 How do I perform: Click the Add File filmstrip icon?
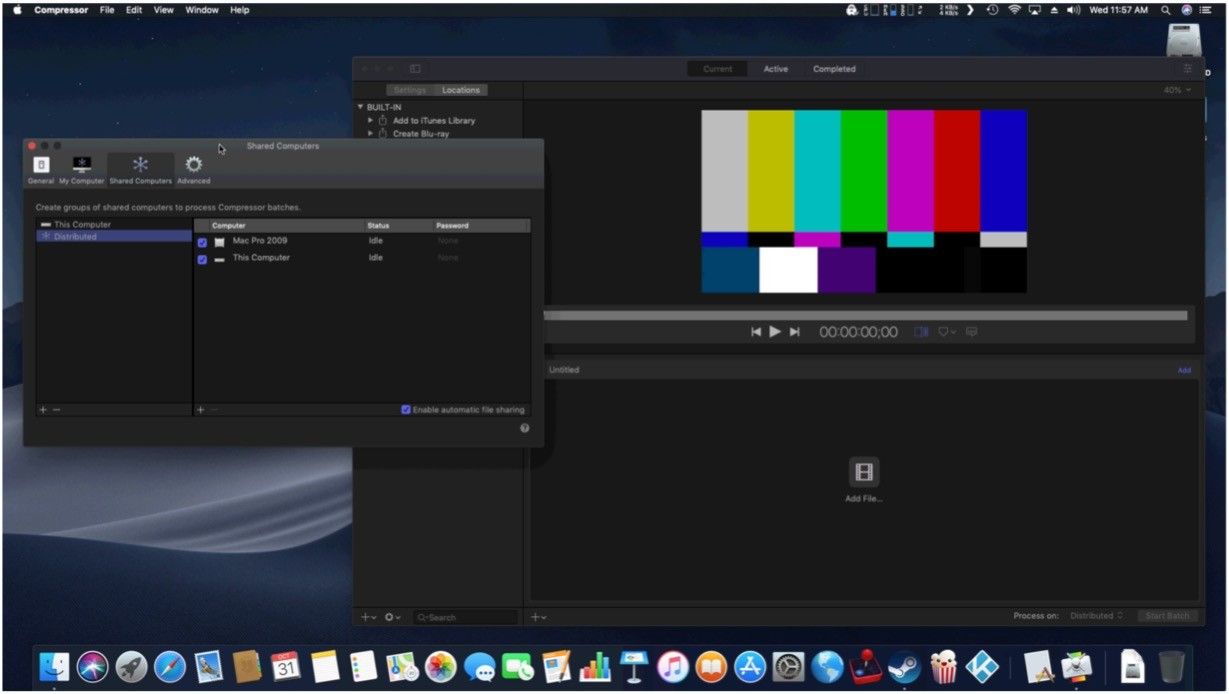pyautogui.click(x=864, y=472)
